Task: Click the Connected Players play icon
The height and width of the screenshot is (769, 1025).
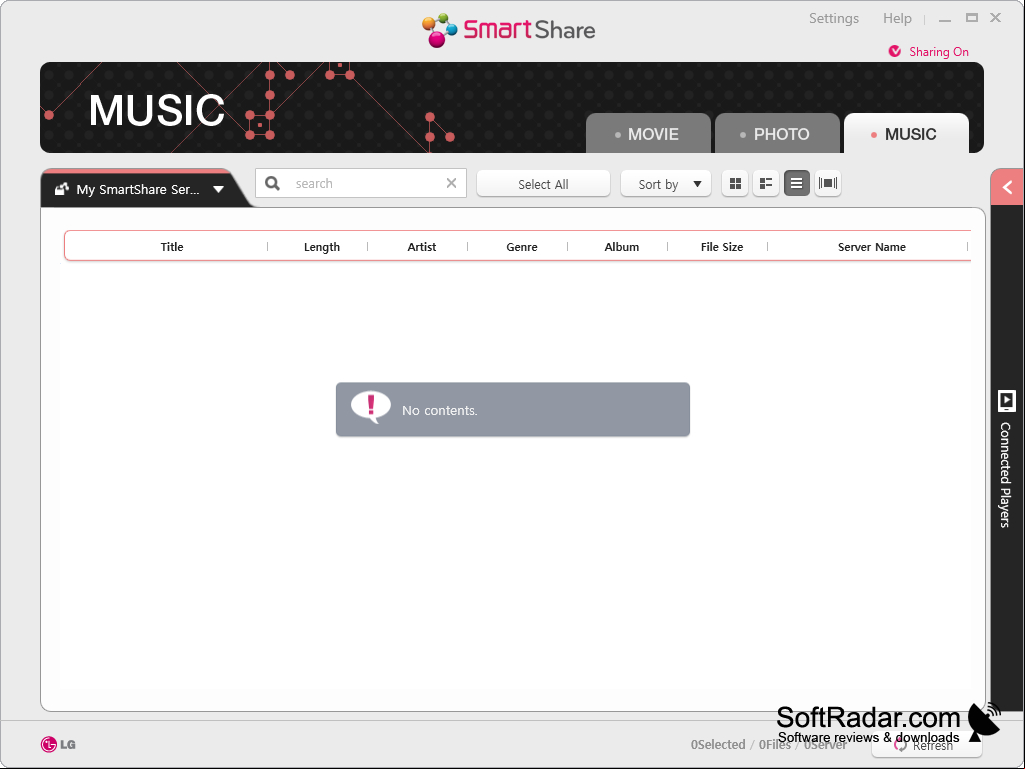Action: [1006, 400]
